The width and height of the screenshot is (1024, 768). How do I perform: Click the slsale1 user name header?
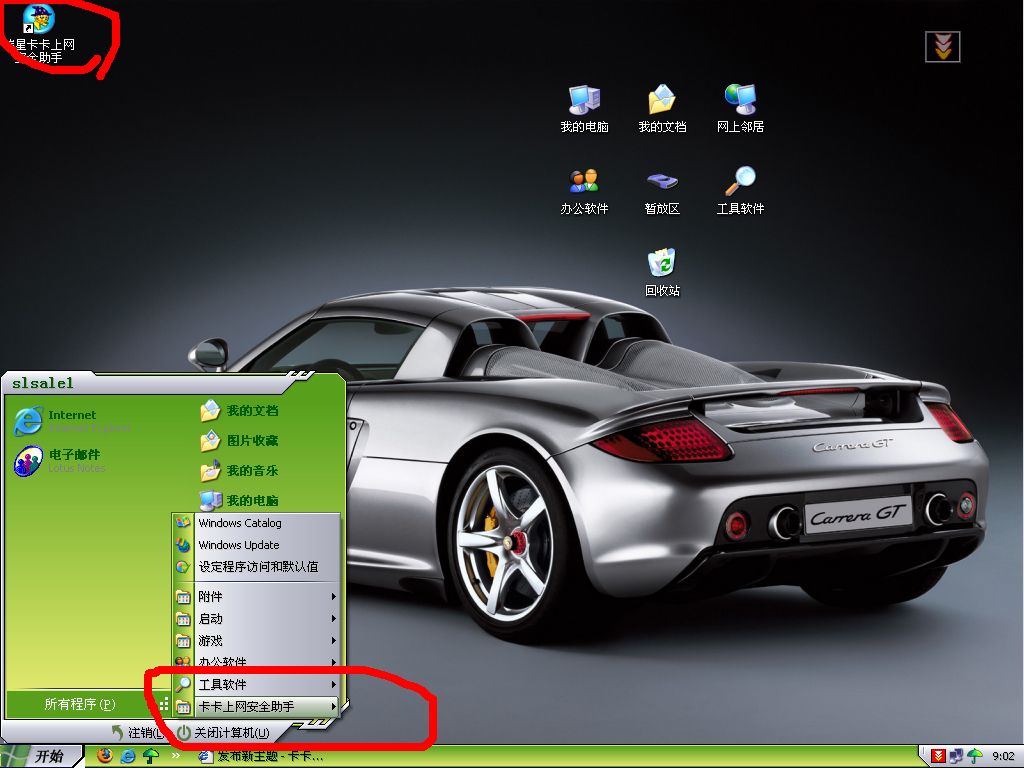tap(42, 383)
